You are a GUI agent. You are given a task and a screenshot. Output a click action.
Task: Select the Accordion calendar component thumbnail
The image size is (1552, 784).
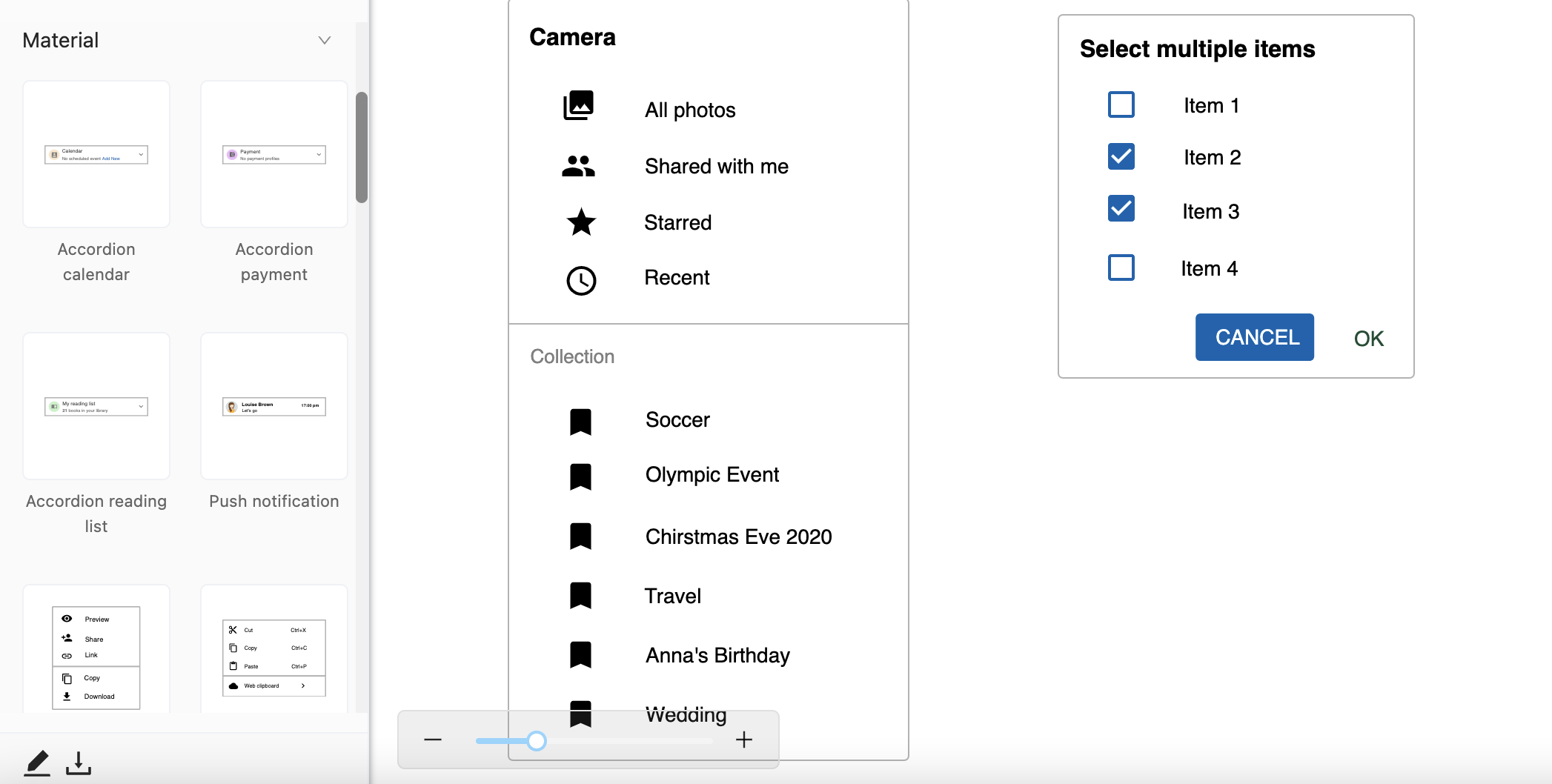[x=96, y=154]
